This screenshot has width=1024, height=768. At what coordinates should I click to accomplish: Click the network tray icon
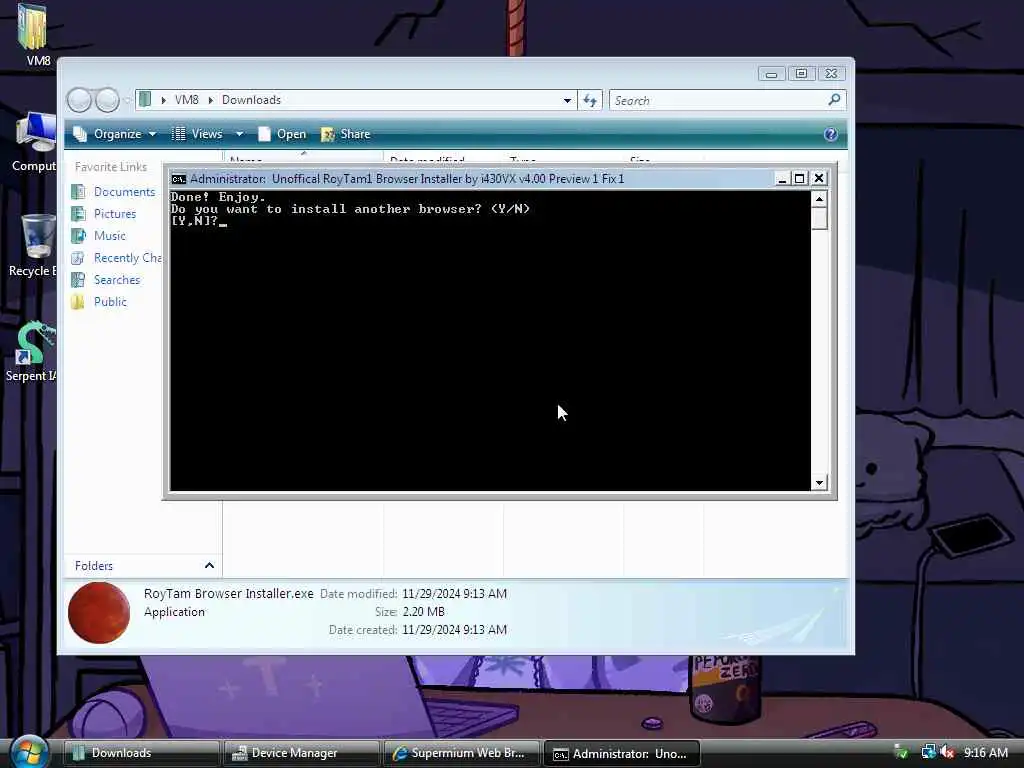928,752
